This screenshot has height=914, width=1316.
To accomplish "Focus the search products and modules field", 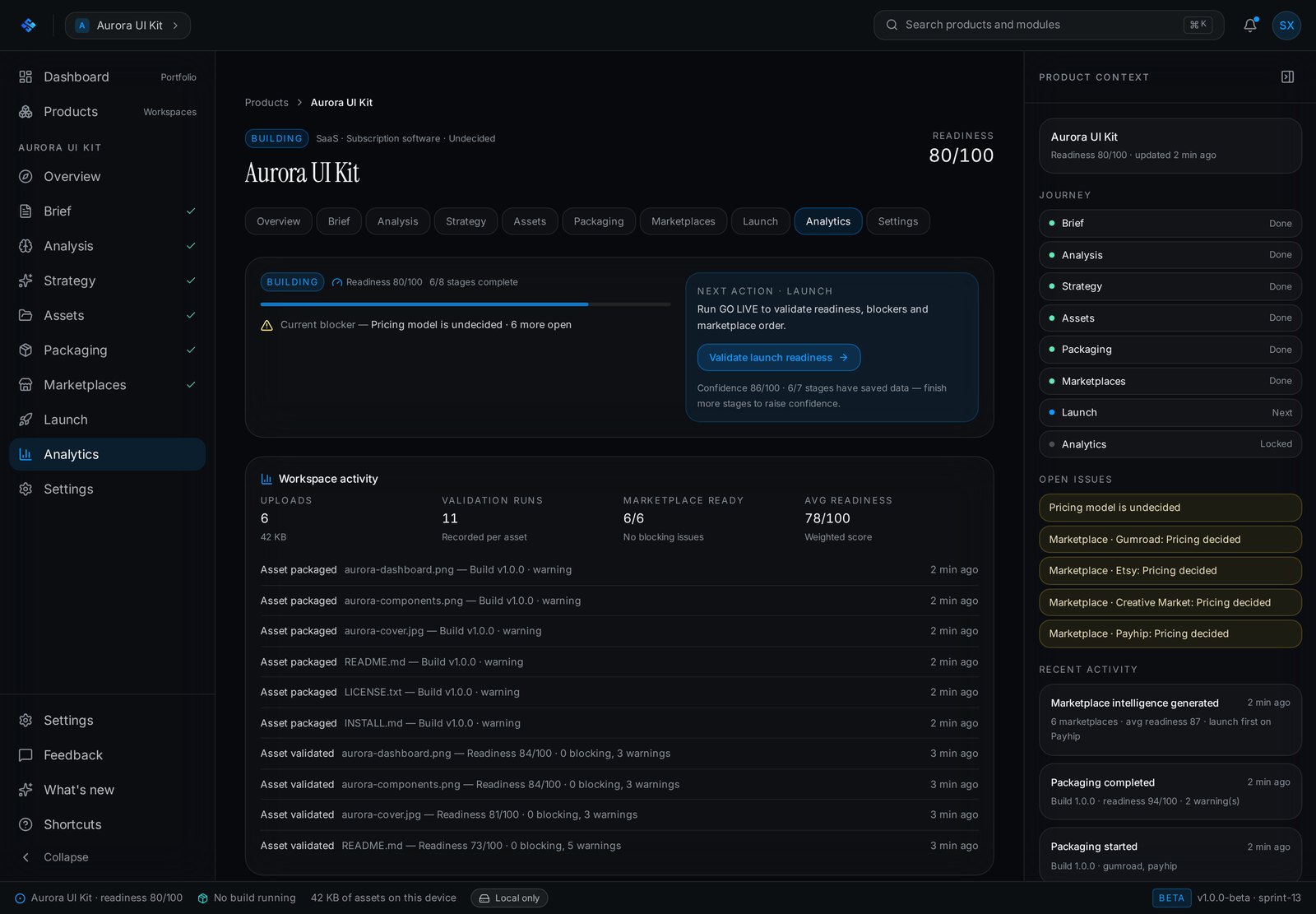I will 1048,25.
